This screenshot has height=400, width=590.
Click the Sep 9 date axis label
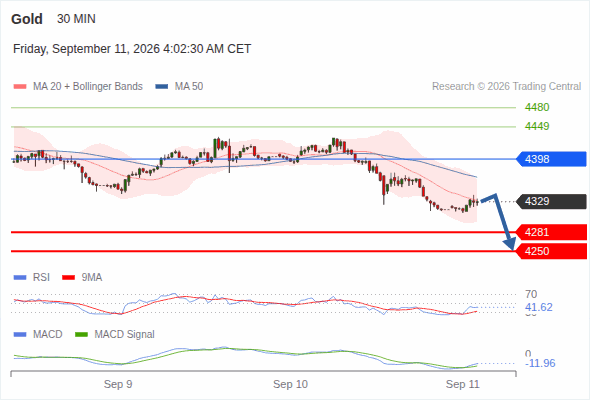(x=118, y=384)
